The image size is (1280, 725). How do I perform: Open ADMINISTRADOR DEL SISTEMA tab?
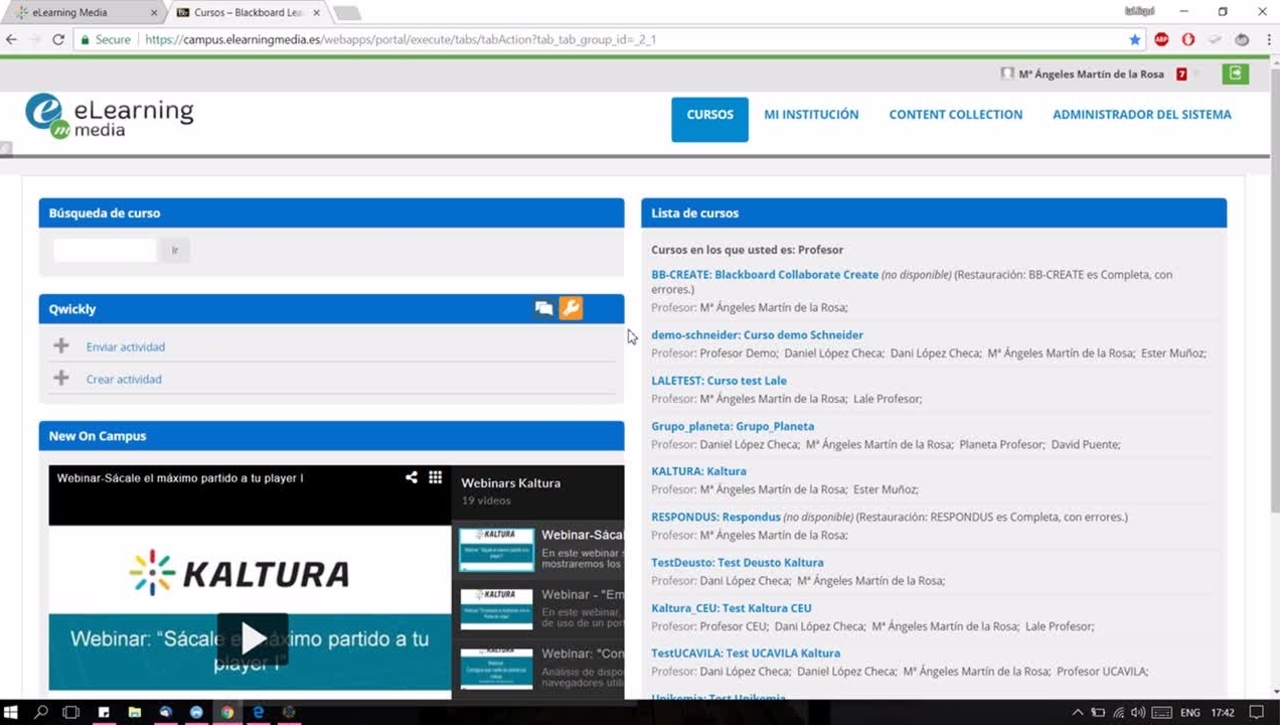(1142, 114)
